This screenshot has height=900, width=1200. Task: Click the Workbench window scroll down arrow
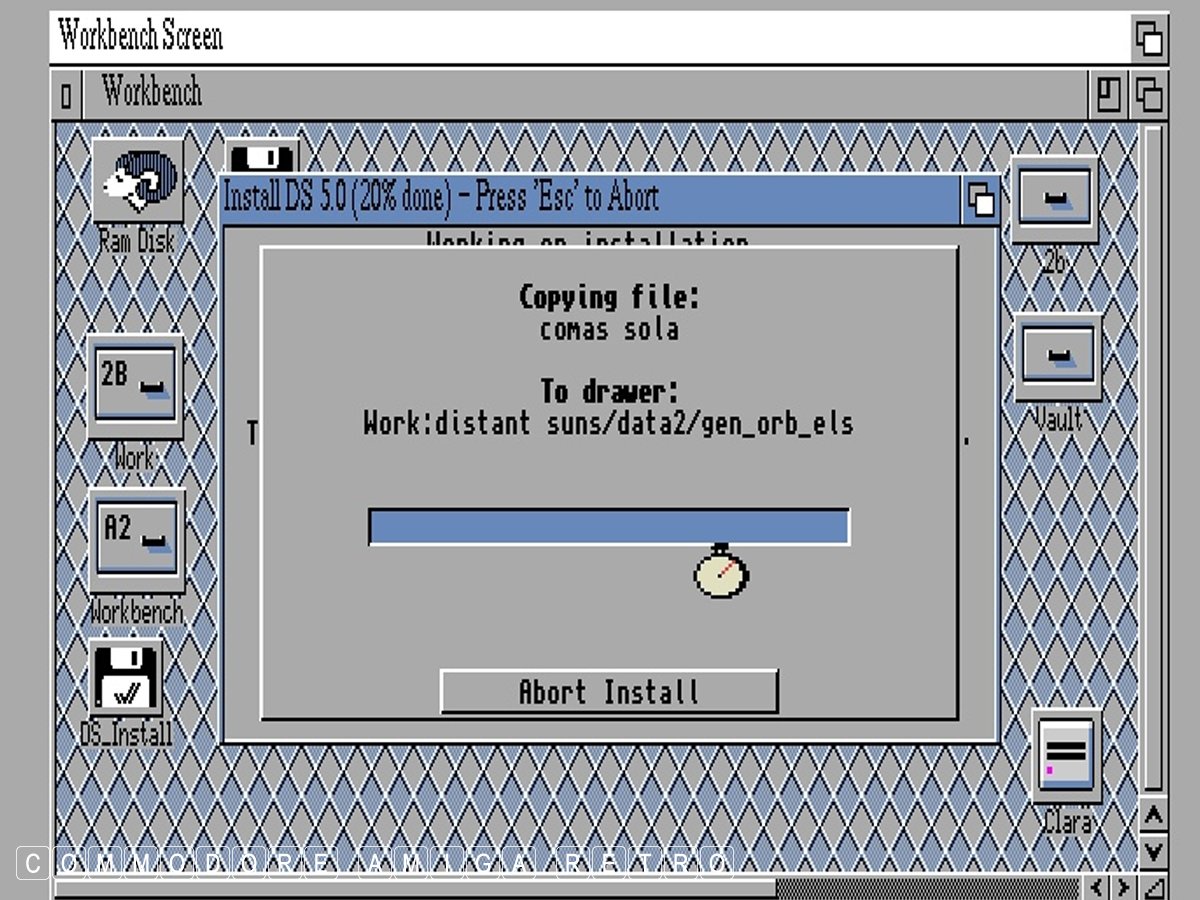(1153, 851)
